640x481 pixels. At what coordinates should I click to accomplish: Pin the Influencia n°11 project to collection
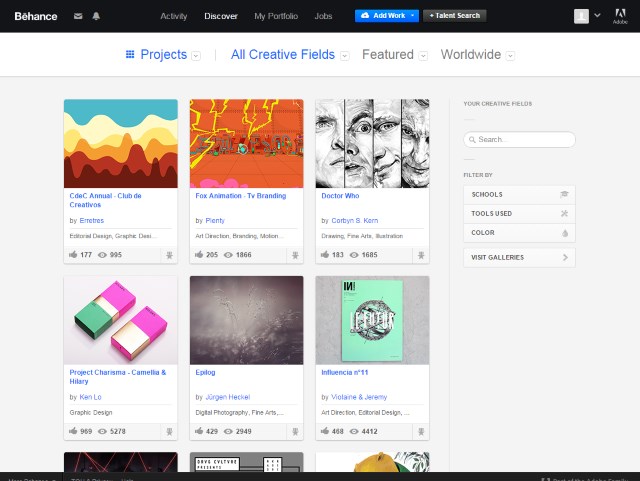(x=421, y=432)
